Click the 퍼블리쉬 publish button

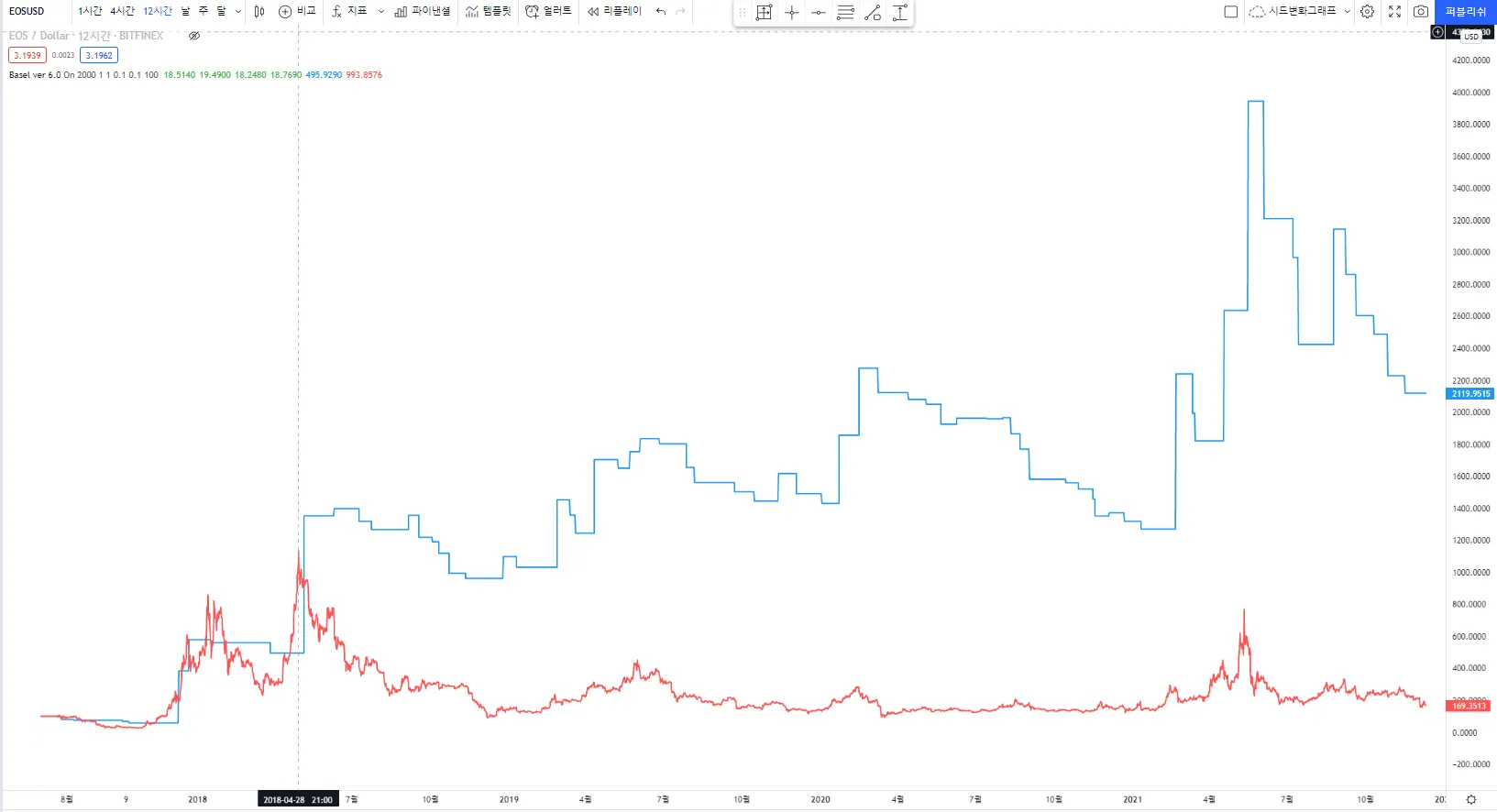(1465, 11)
